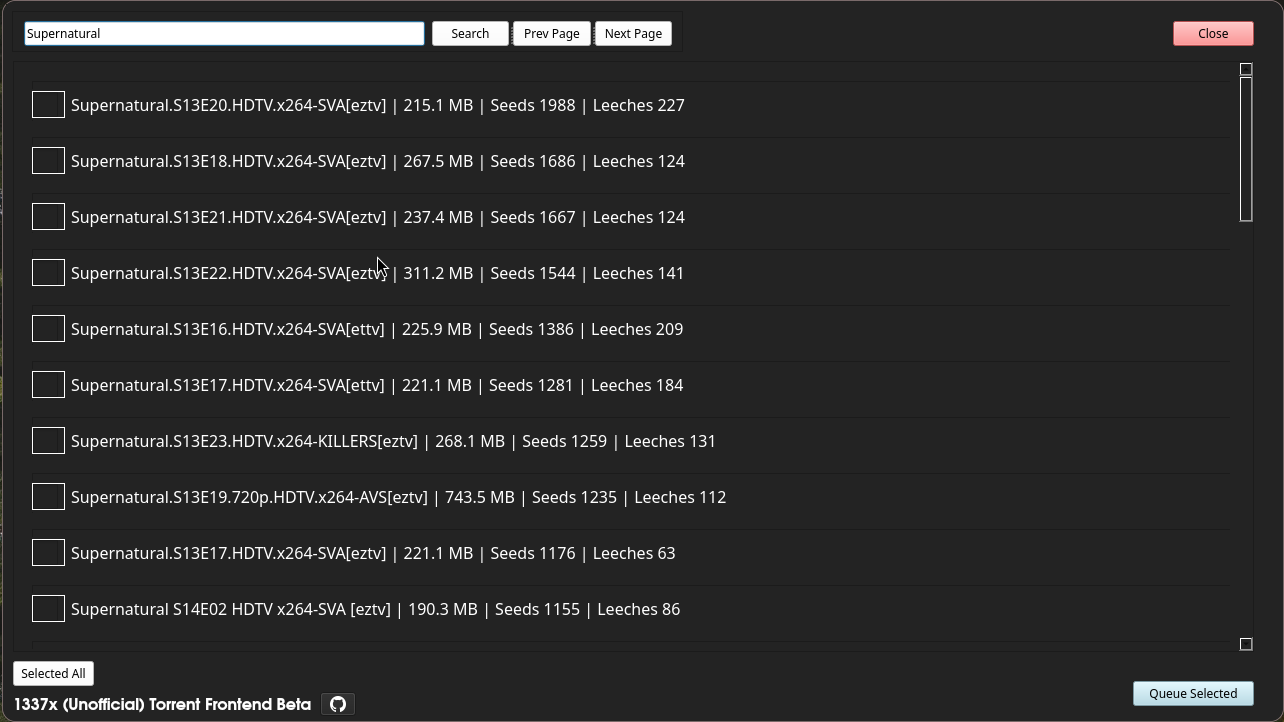The image size is (1284, 722).
Task: Tick S13E17 SVA[eztv] 1176 seeds checkbox
Action: click(x=48, y=553)
